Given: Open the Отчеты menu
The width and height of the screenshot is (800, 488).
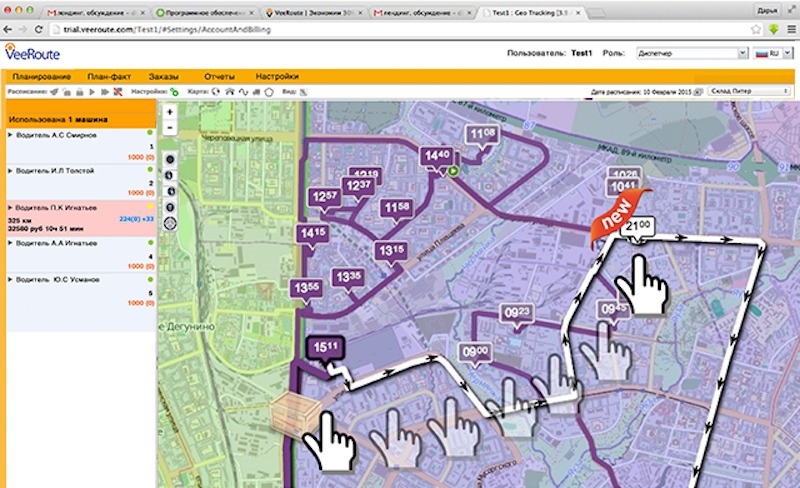Looking at the screenshot, I should click(218, 76).
